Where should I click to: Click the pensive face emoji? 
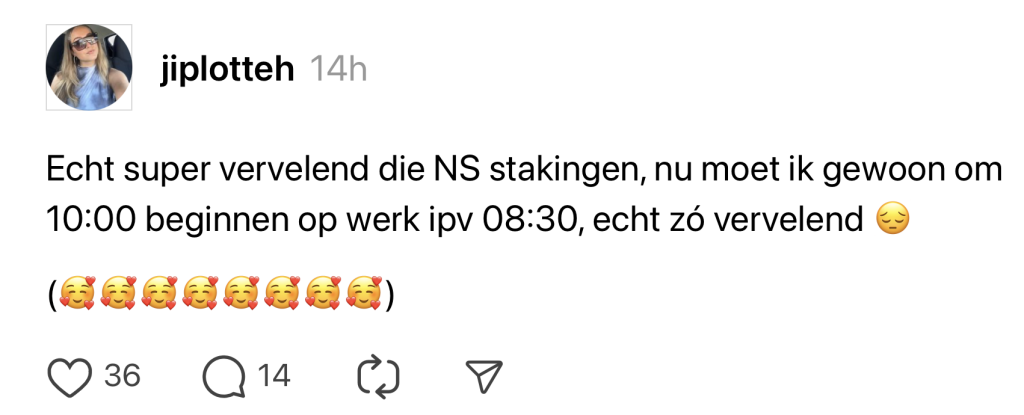click(x=891, y=218)
